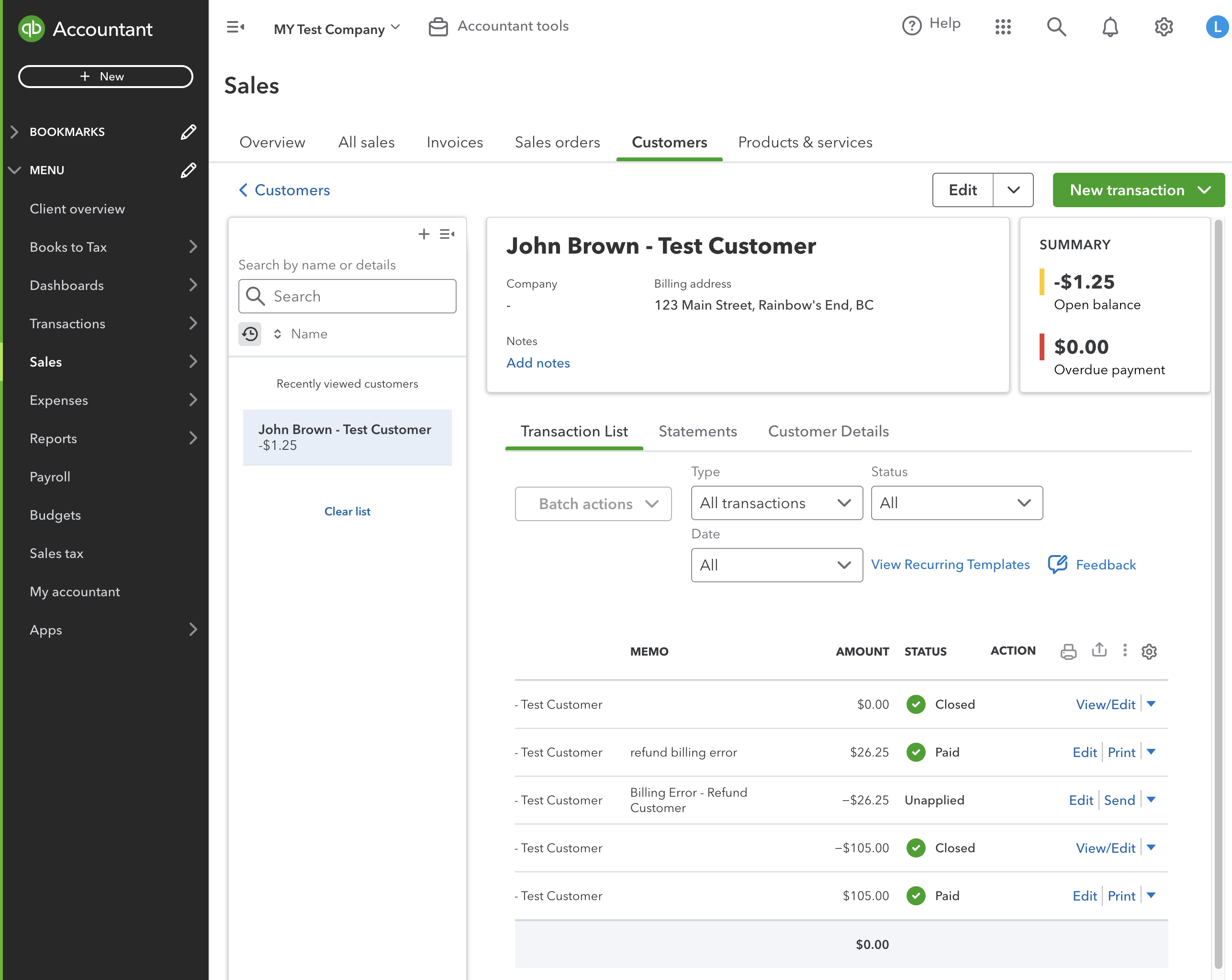Open the Sales orders tab

pos(557,142)
